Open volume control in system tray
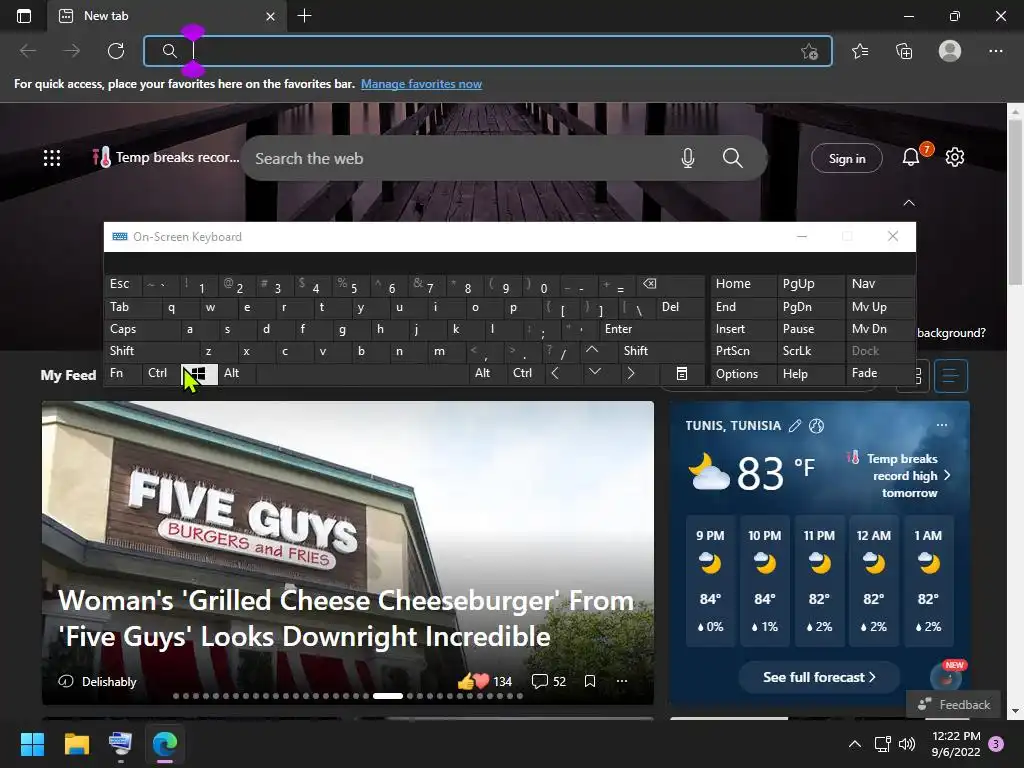1024x768 pixels. pos(907,744)
